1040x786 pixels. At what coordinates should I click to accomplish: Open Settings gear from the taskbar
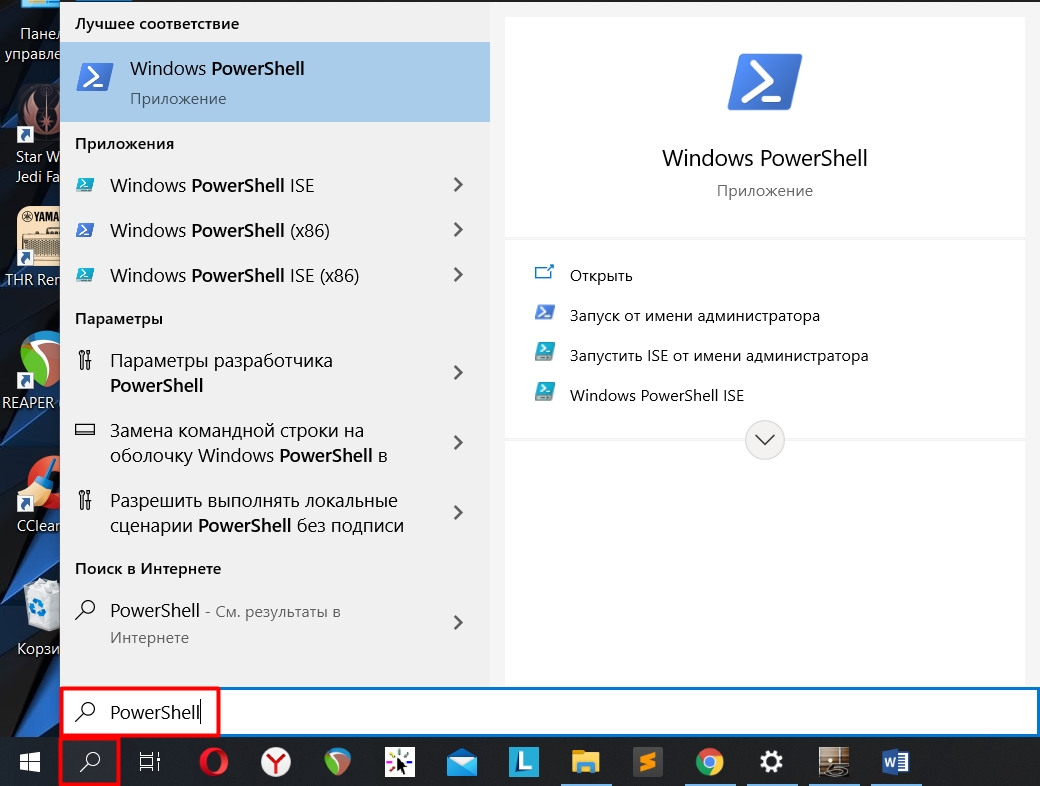click(771, 762)
